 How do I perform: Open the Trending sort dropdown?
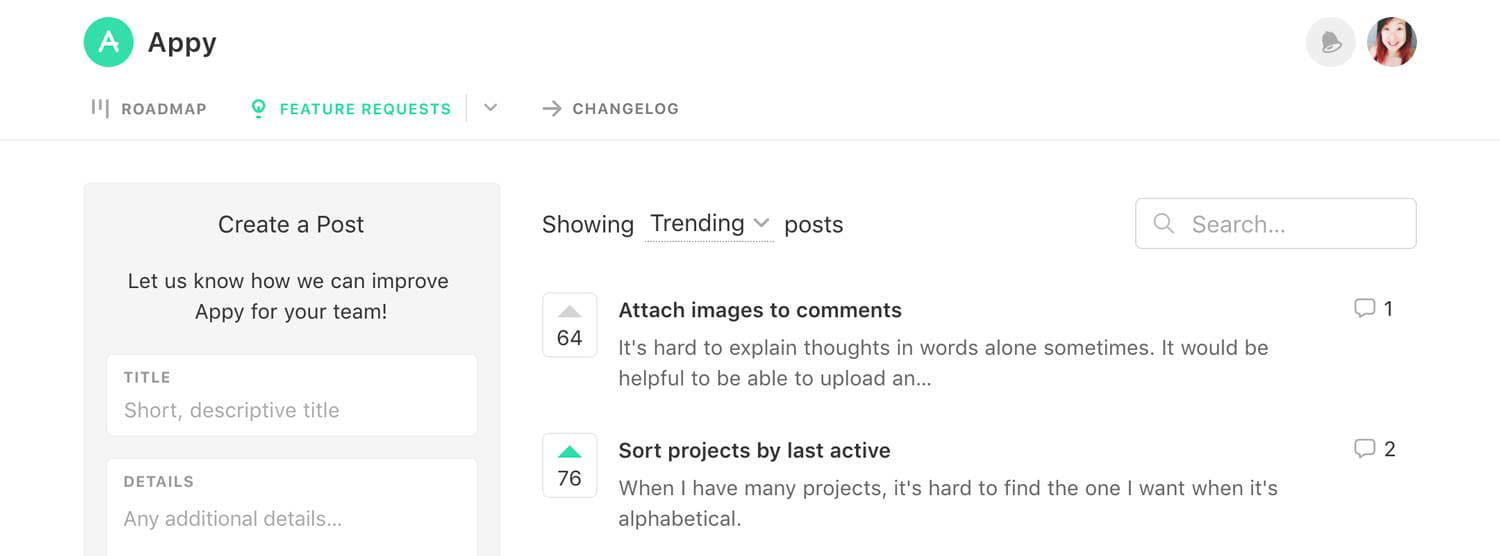click(x=709, y=223)
